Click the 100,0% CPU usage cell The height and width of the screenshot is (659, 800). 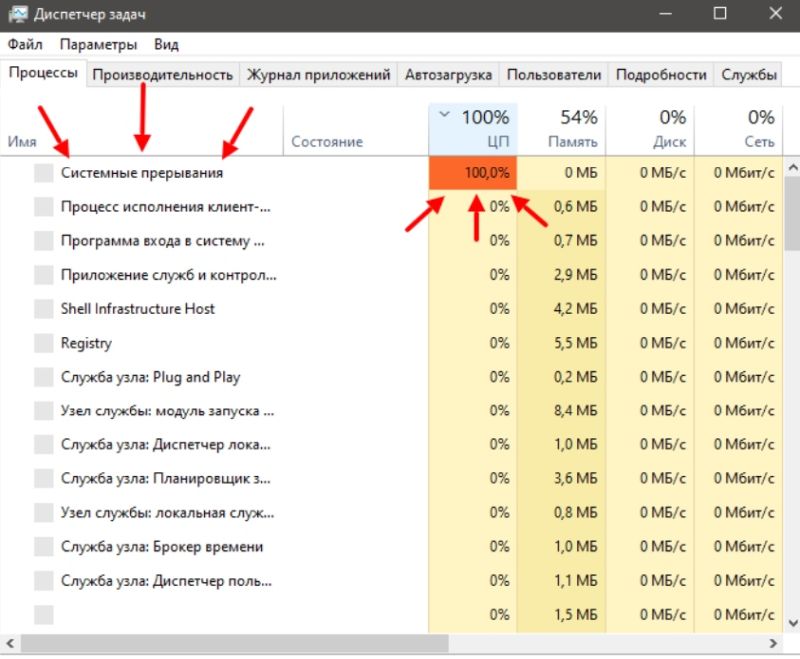(x=473, y=173)
